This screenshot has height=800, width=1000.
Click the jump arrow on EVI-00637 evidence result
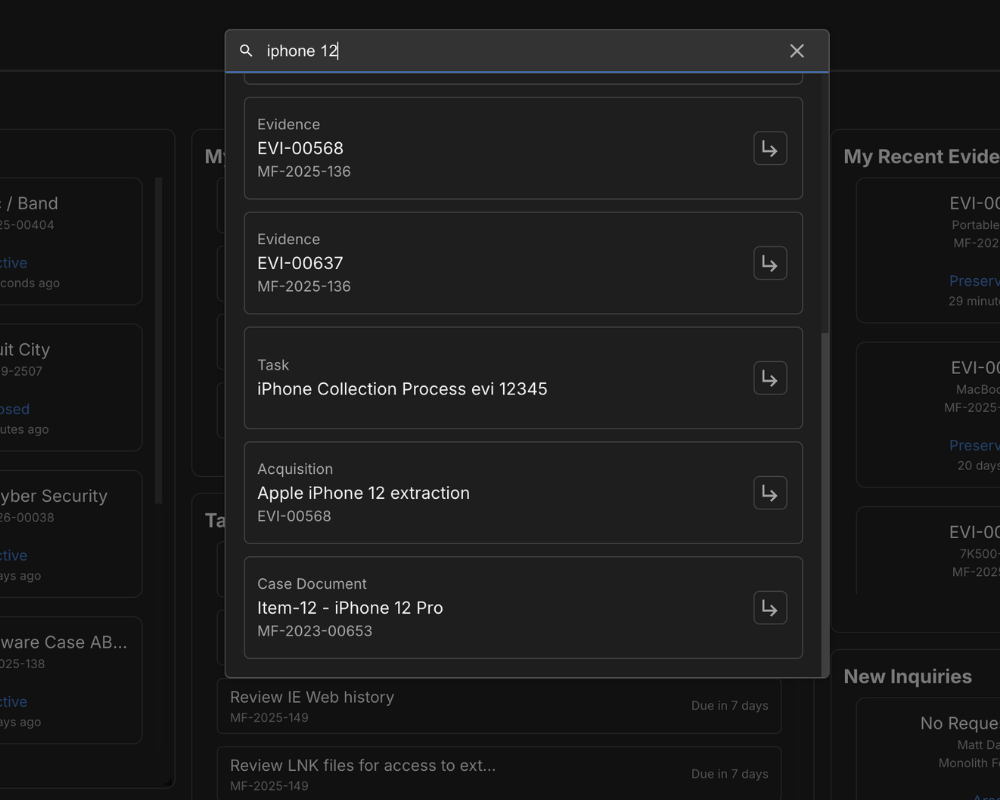(x=770, y=263)
